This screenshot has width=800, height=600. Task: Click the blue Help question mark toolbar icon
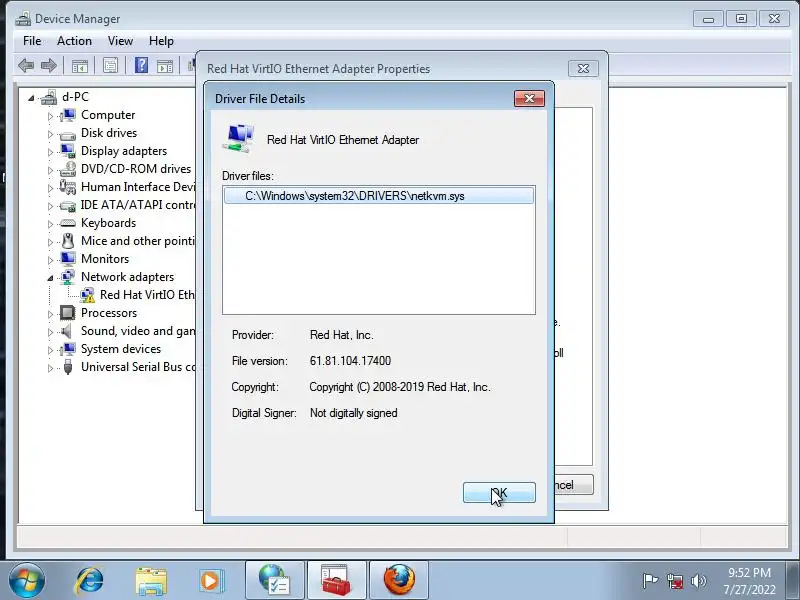(x=141, y=65)
